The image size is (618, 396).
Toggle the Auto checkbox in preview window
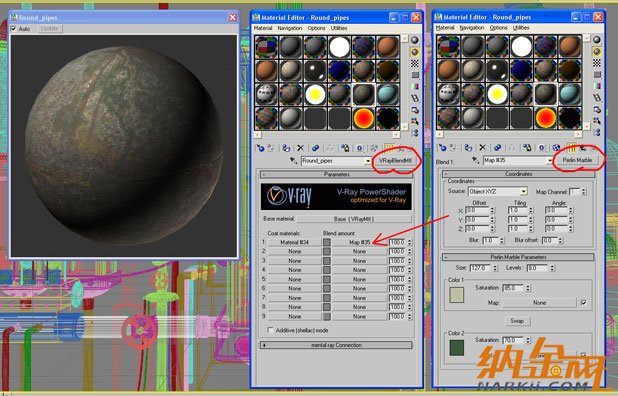13,29
